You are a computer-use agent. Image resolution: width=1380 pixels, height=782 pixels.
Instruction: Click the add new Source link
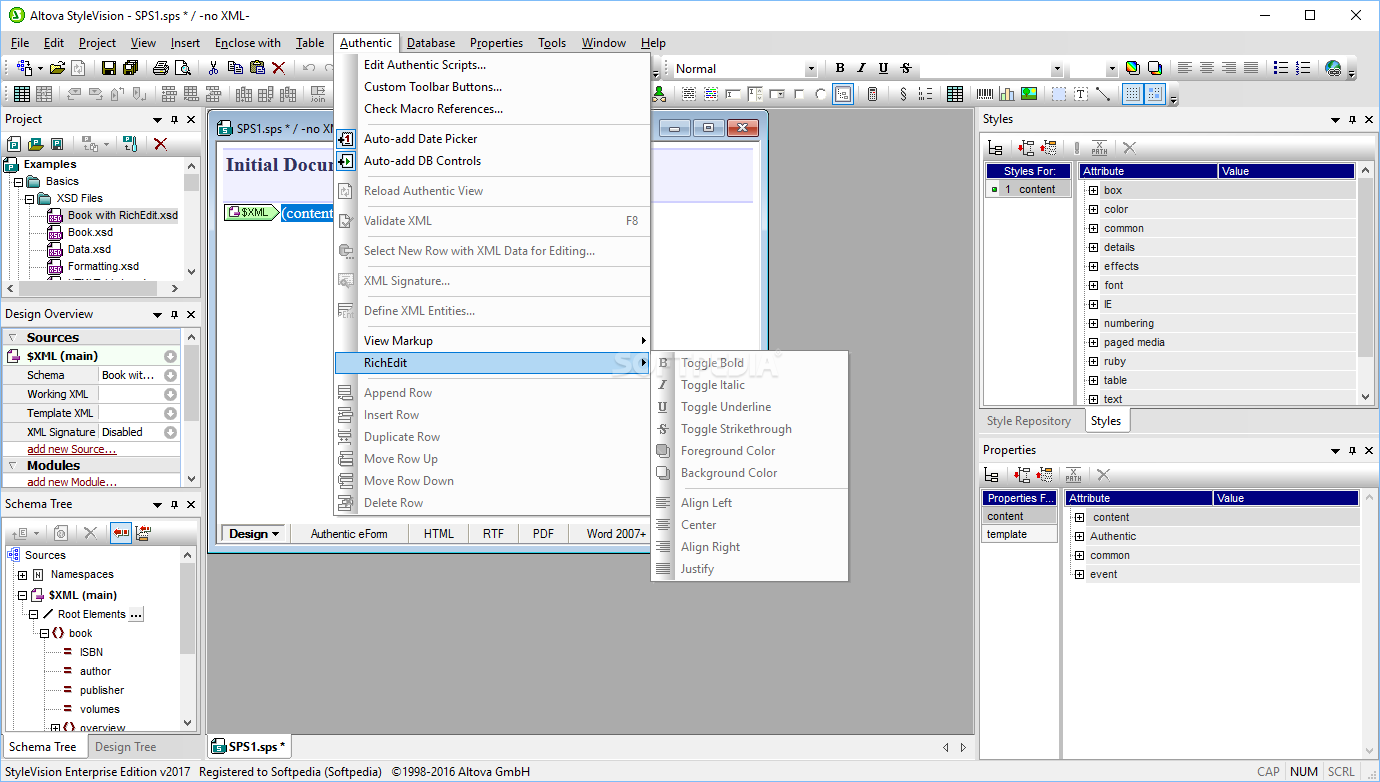(71, 450)
